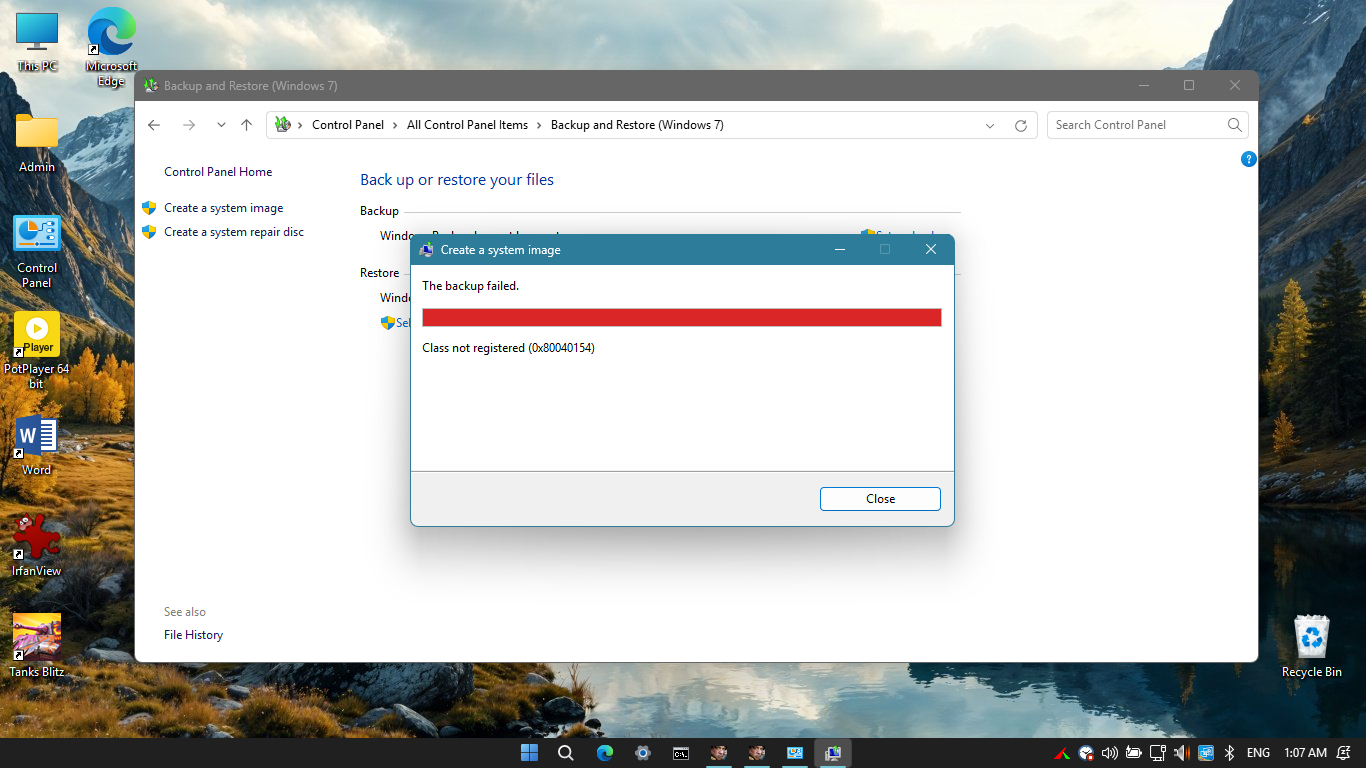Open Microsoft Edge from the taskbar
The image size is (1366, 768).
(605, 753)
